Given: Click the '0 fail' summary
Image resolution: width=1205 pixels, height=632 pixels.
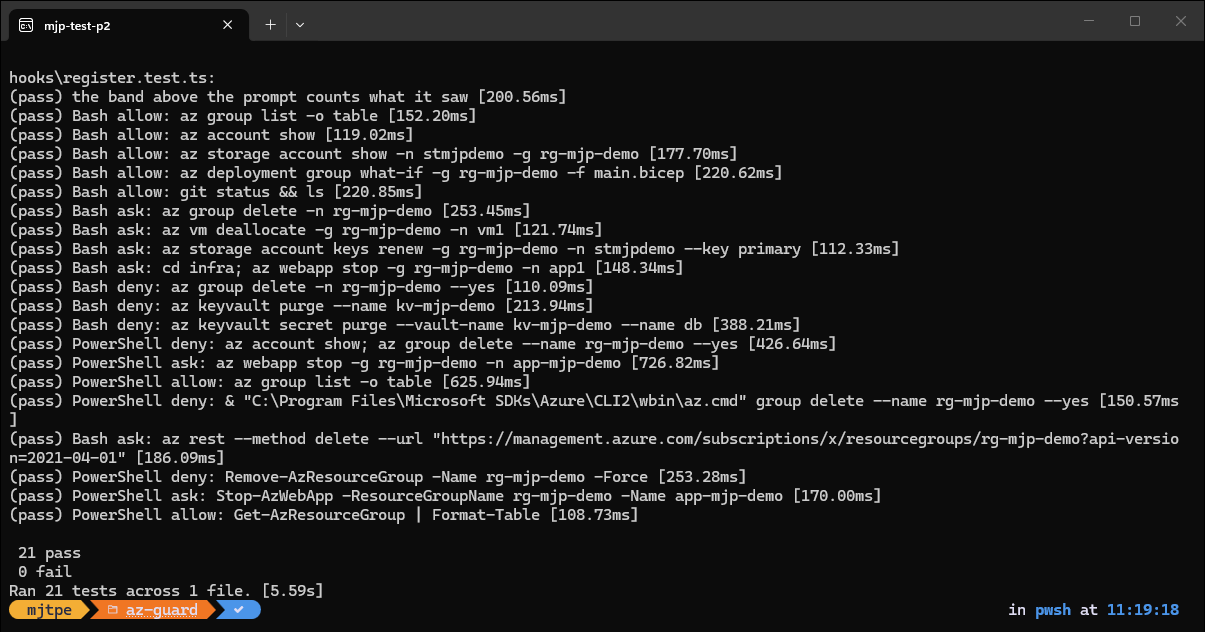Looking at the screenshot, I should tap(45, 572).
